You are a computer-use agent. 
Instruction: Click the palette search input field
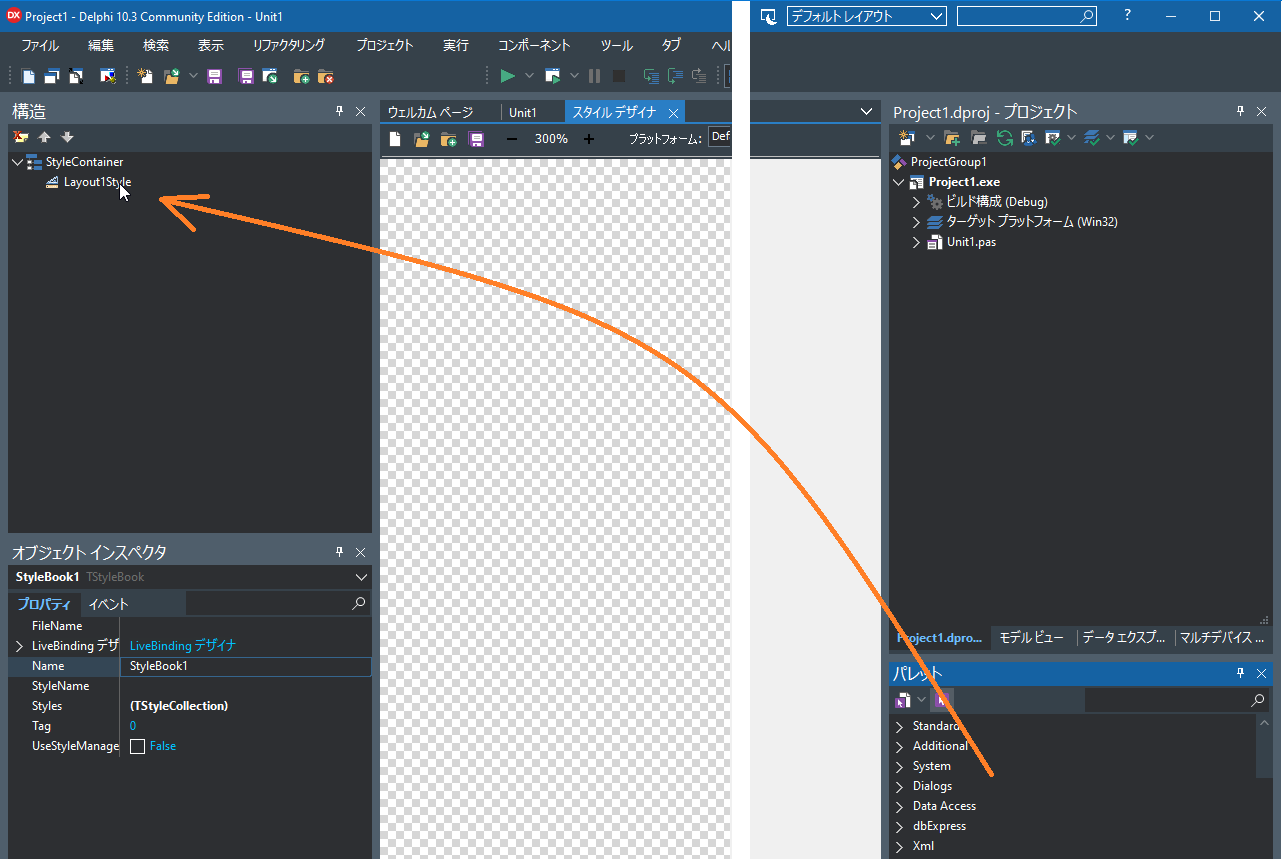1168,701
